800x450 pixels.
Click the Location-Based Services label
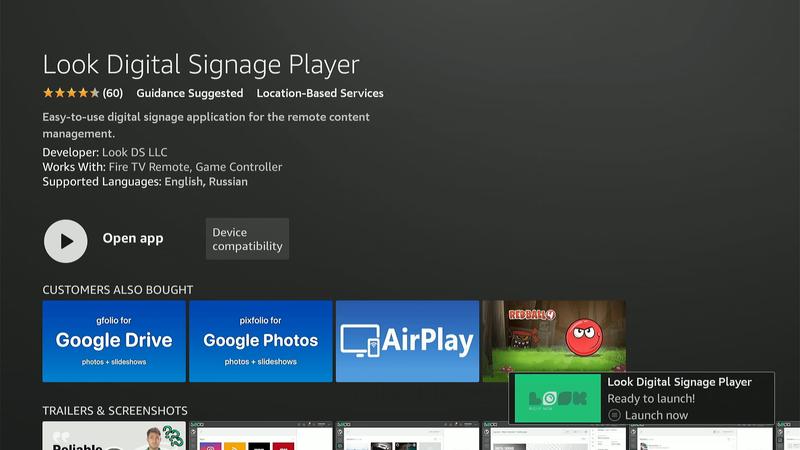320,93
